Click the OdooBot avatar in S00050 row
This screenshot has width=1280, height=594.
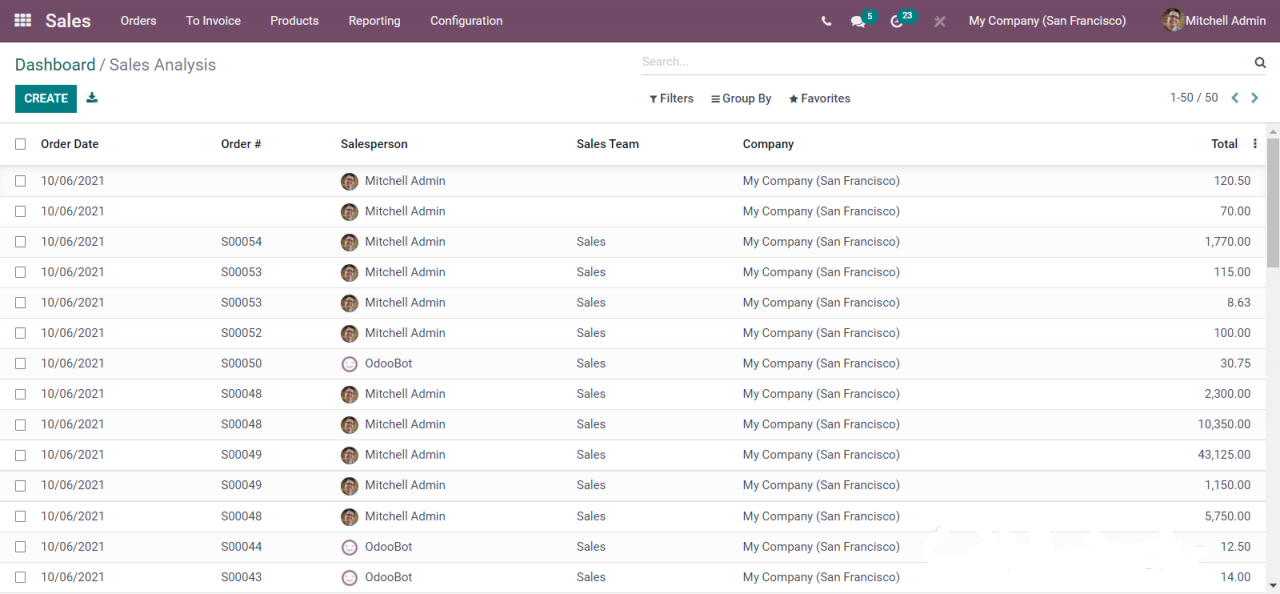click(349, 364)
